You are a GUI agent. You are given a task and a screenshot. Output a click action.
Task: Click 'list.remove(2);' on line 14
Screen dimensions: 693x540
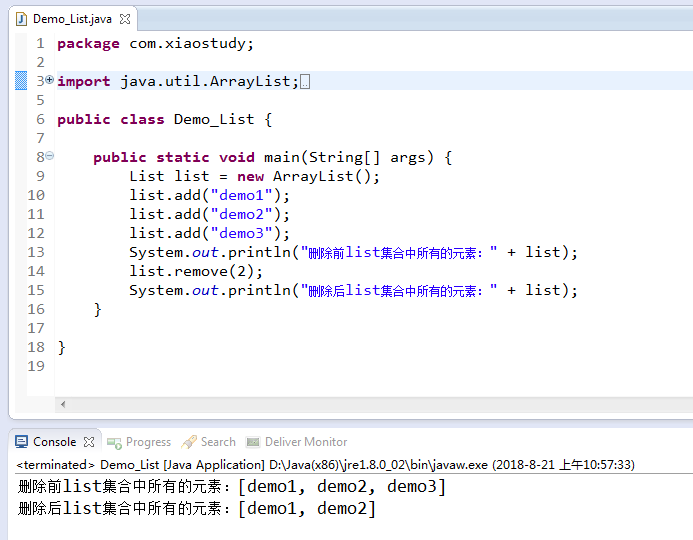[x=196, y=271]
